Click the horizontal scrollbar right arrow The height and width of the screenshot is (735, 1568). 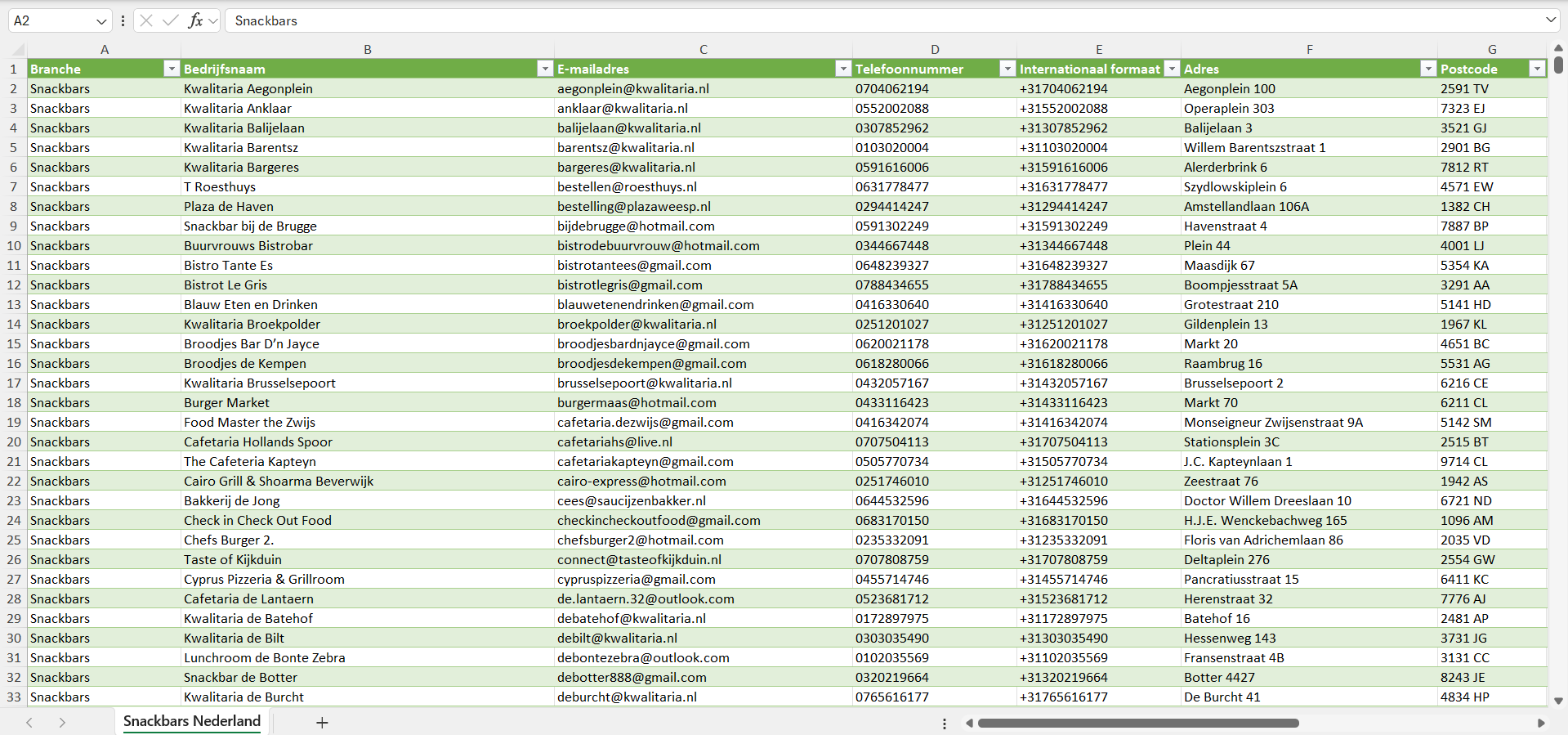[x=1541, y=723]
